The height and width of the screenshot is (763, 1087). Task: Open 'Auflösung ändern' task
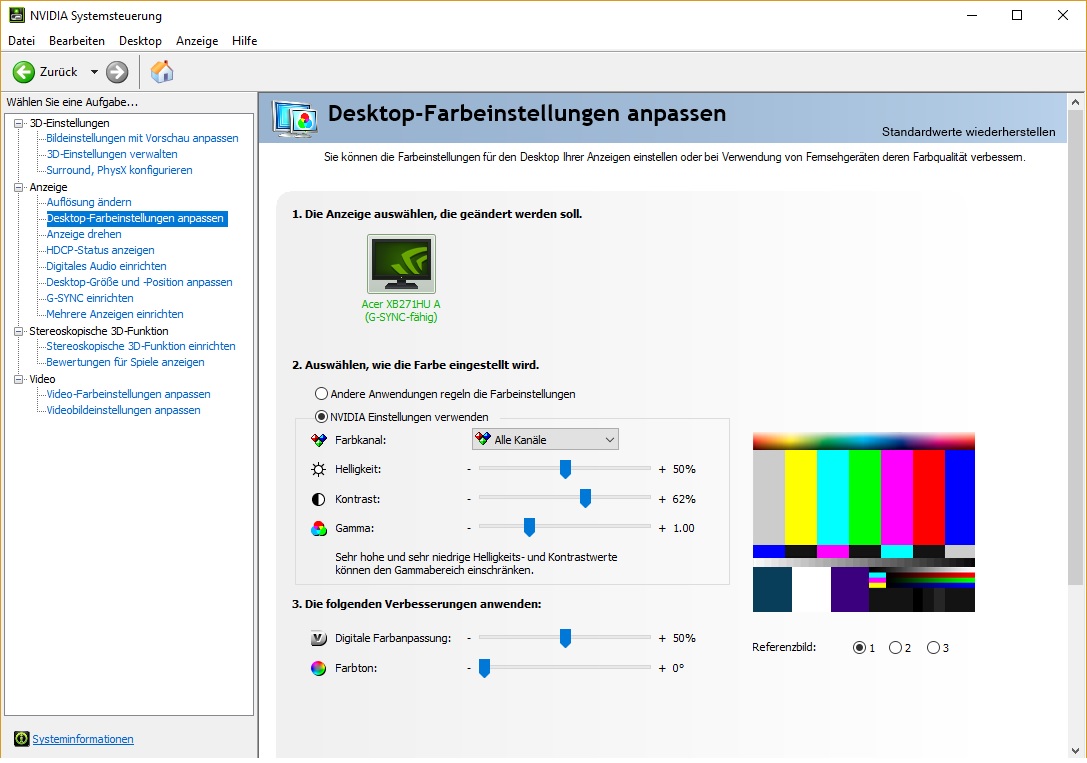(89, 202)
